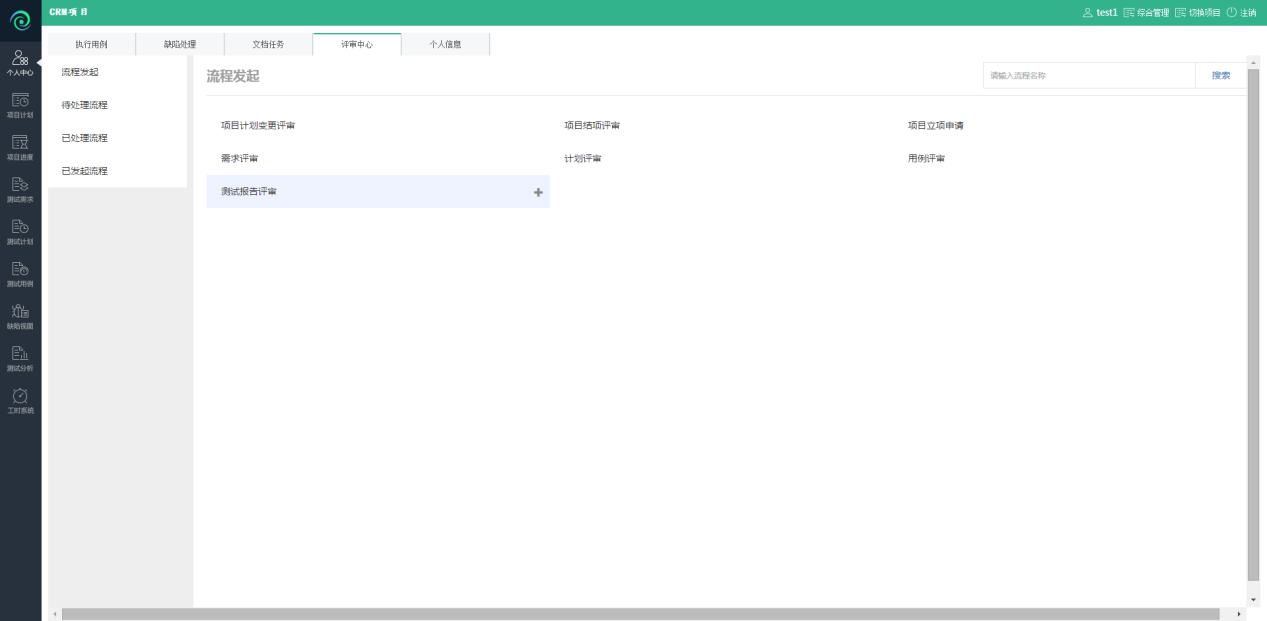Open 项目进度 sidebar icon
Screen dimensions: 1267x621
tap(20, 146)
